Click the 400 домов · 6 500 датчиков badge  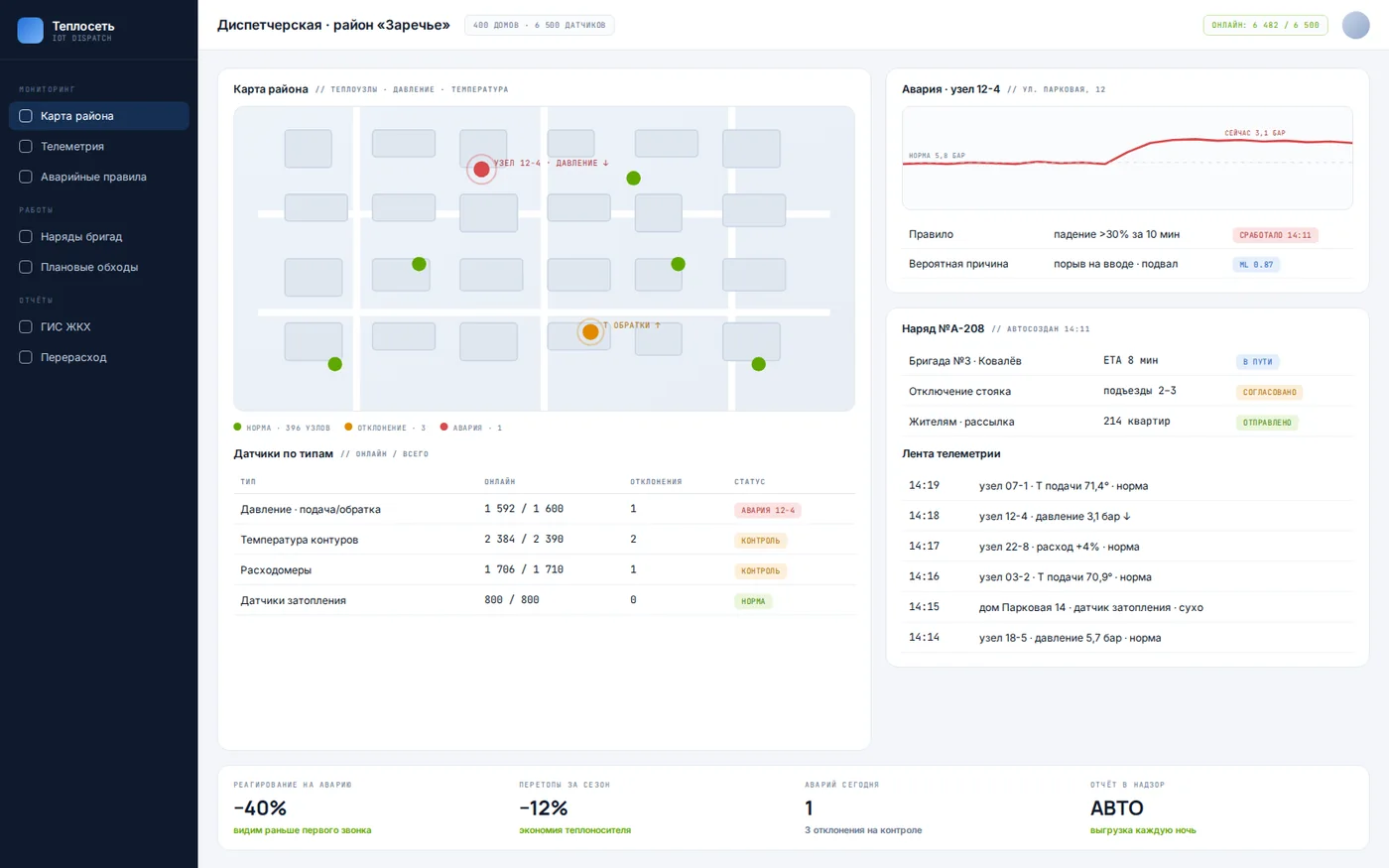click(x=539, y=25)
